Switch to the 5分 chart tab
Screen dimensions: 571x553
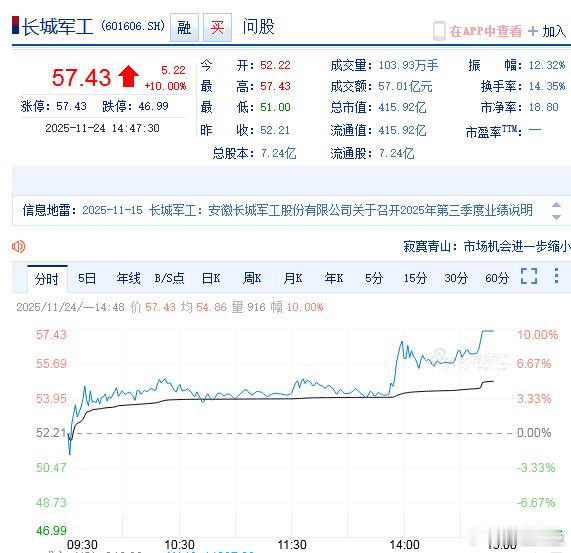coord(374,279)
